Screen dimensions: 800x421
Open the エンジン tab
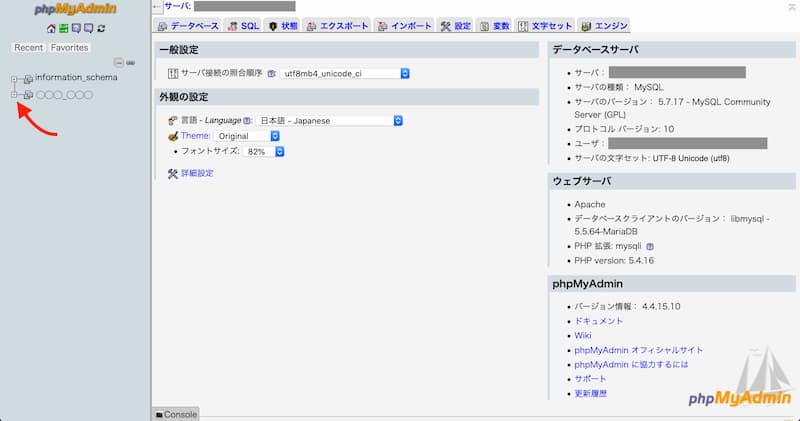click(605, 26)
